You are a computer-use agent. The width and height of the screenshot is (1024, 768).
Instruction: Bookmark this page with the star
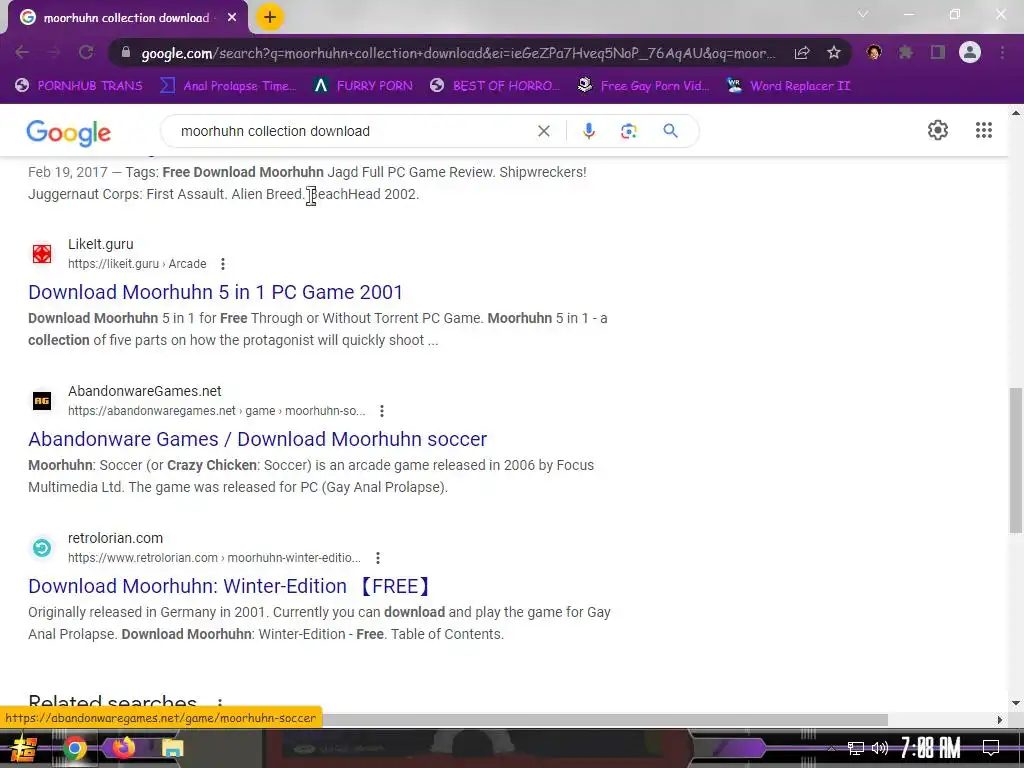pyautogui.click(x=833, y=53)
